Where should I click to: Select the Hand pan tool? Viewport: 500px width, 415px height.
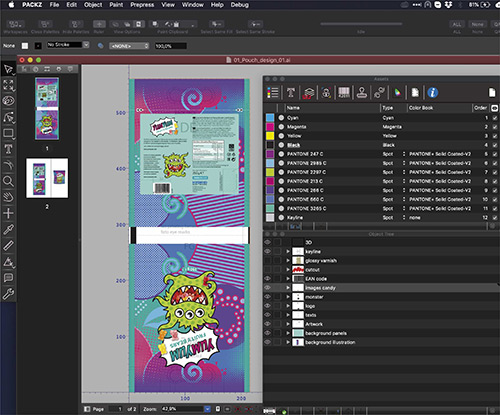(x=8, y=197)
